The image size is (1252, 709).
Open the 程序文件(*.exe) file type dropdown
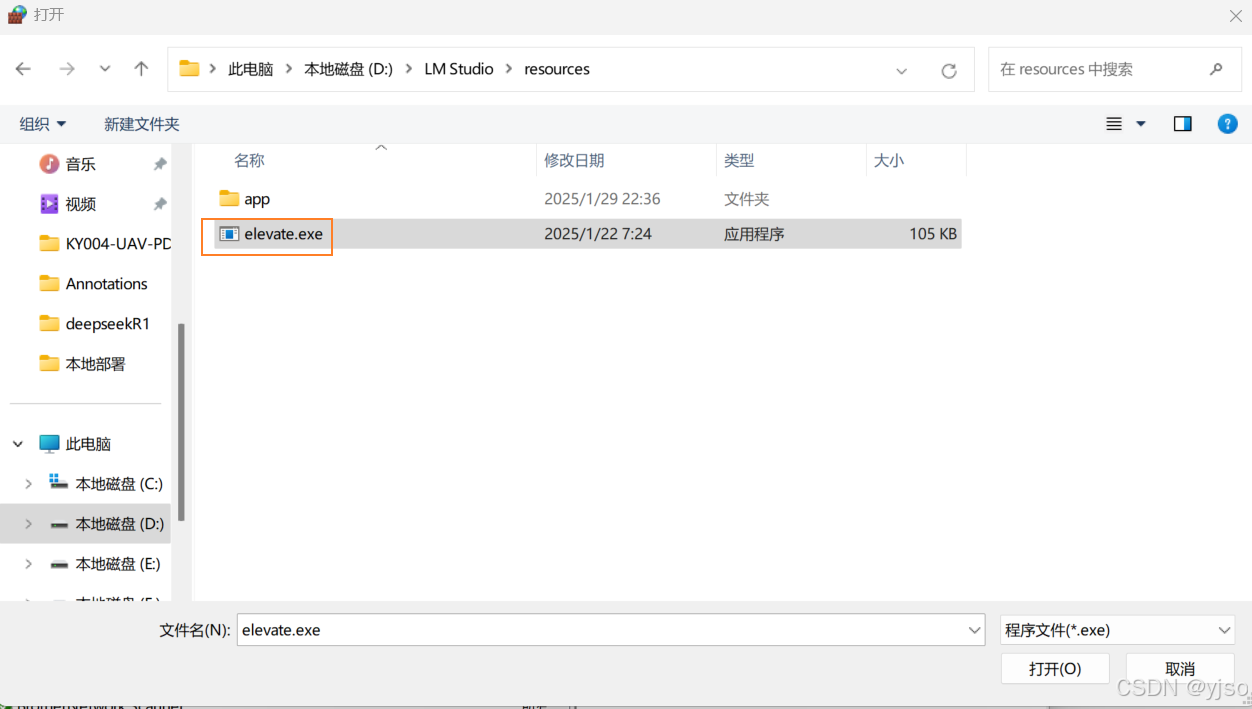click(1118, 630)
